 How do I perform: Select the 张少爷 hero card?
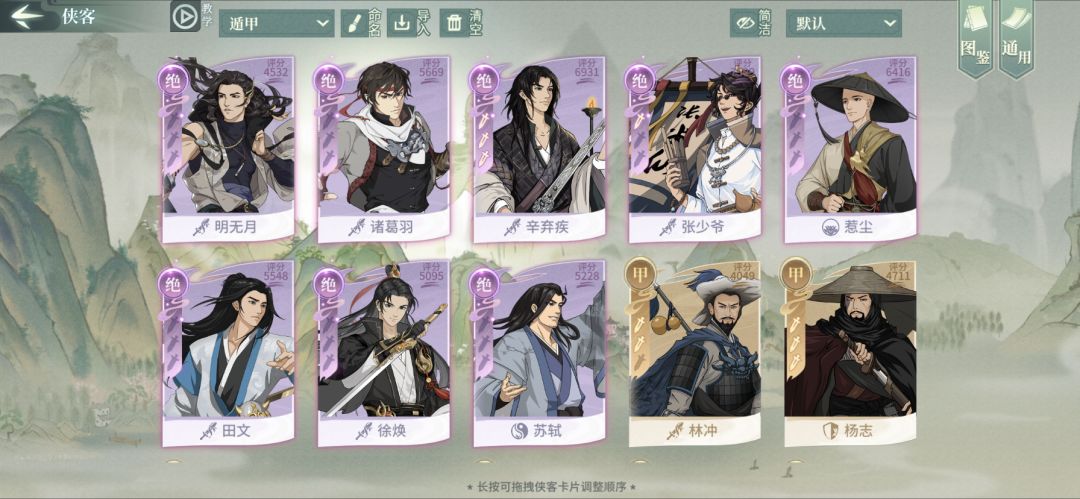click(694, 150)
